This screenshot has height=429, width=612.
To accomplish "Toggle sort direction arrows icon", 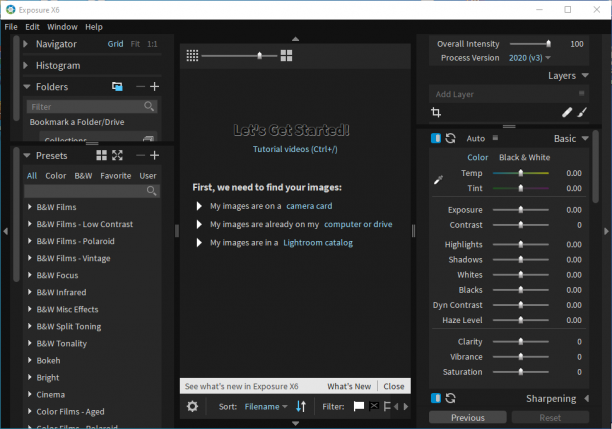I will (x=301, y=406).
